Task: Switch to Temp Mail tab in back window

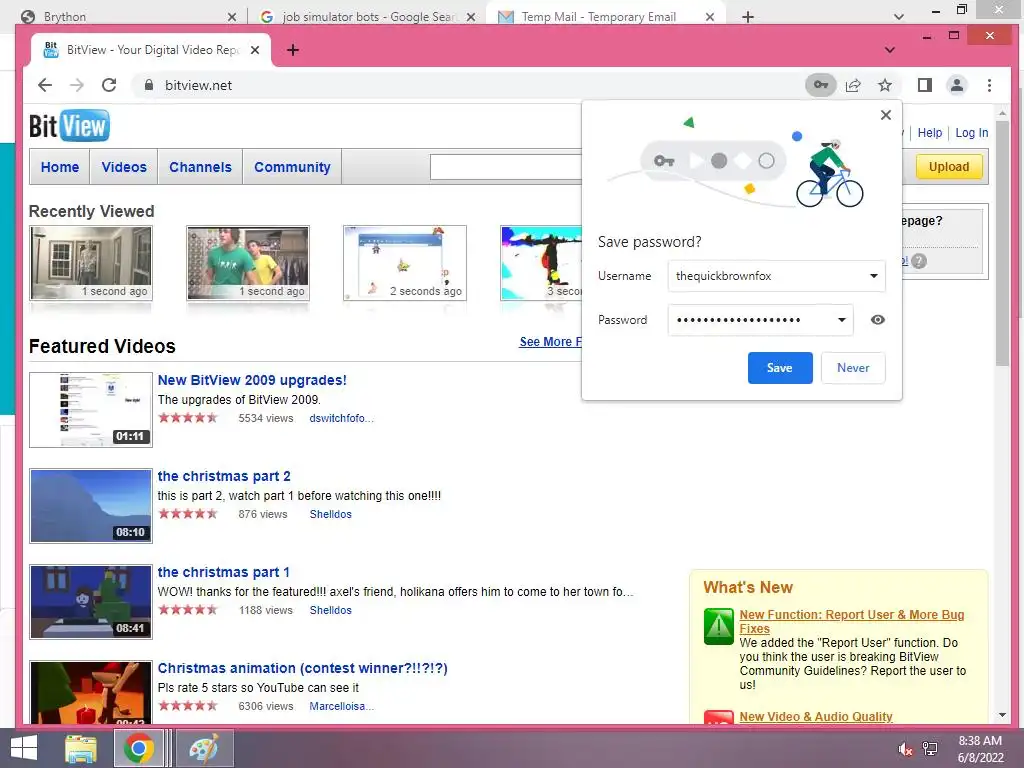Action: pos(606,16)
